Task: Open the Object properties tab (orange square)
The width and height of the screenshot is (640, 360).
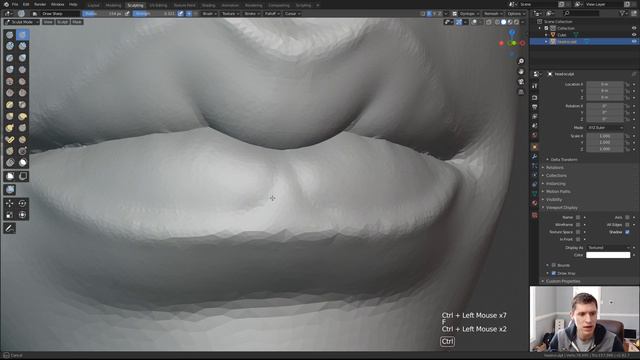Action: tap(535, 147)
